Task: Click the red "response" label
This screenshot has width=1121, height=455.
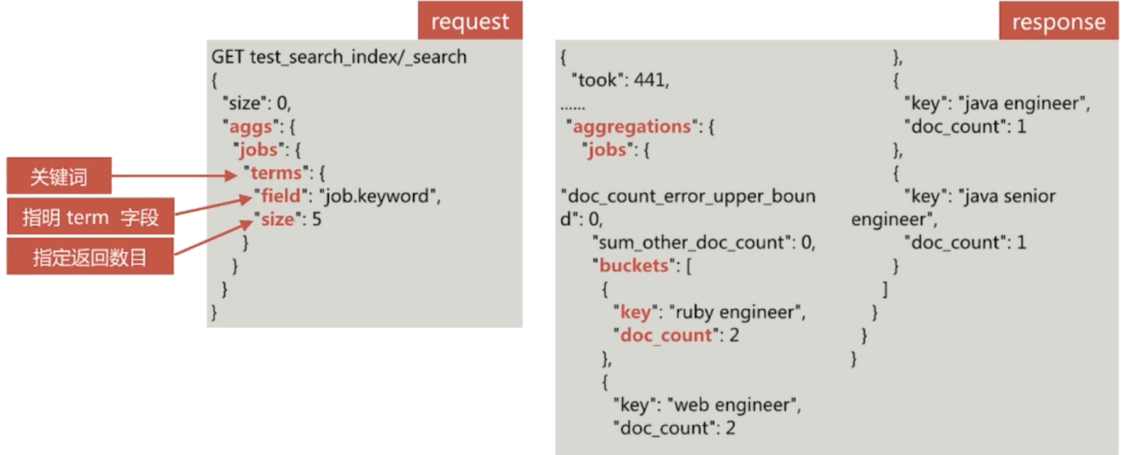Action: [1058, 22]
